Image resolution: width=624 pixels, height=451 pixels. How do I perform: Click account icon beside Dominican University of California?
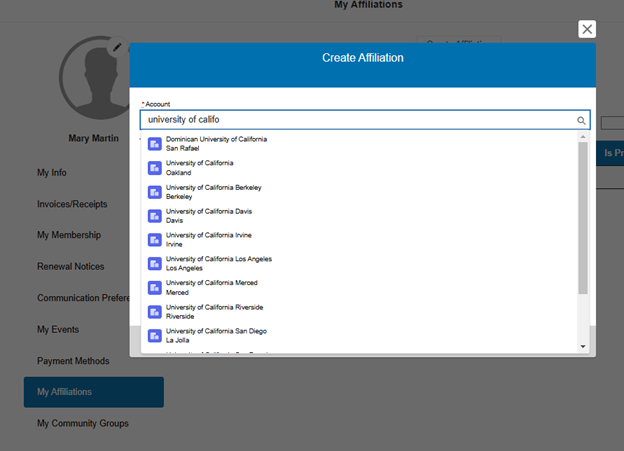click(x=154, y=144)
